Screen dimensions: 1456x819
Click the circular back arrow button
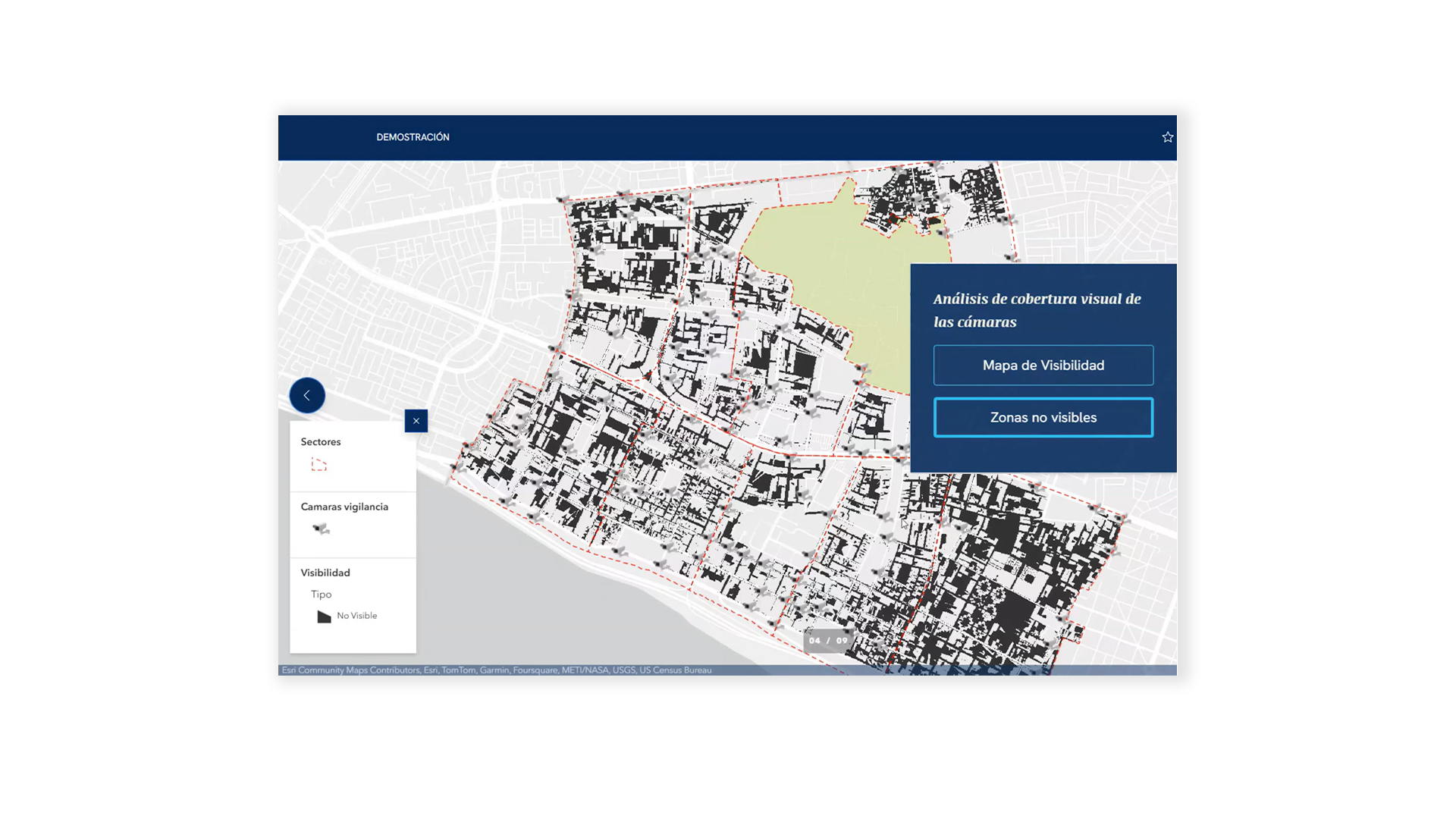pos(307,395)
